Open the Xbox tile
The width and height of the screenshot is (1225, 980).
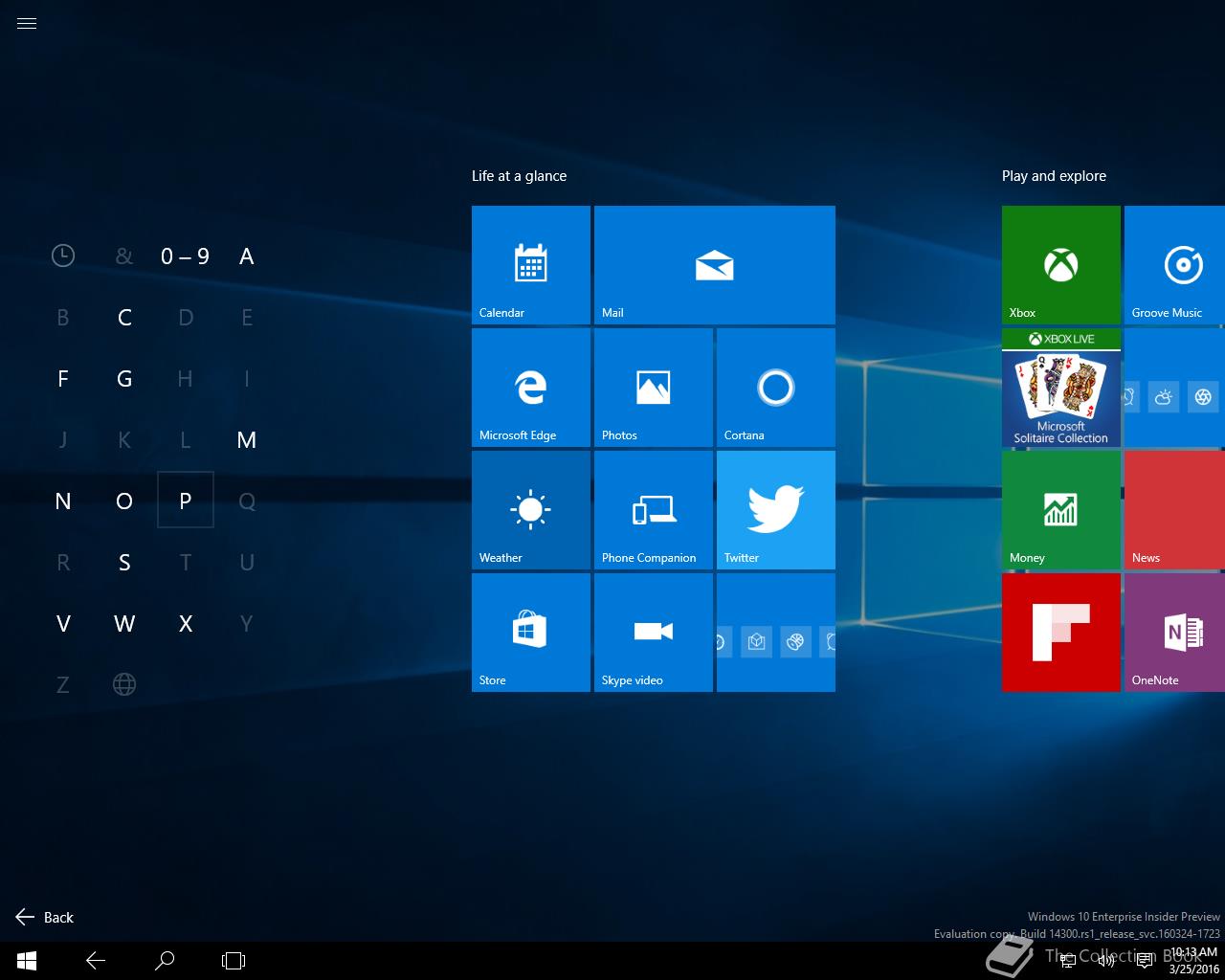tap(1061, 265)
